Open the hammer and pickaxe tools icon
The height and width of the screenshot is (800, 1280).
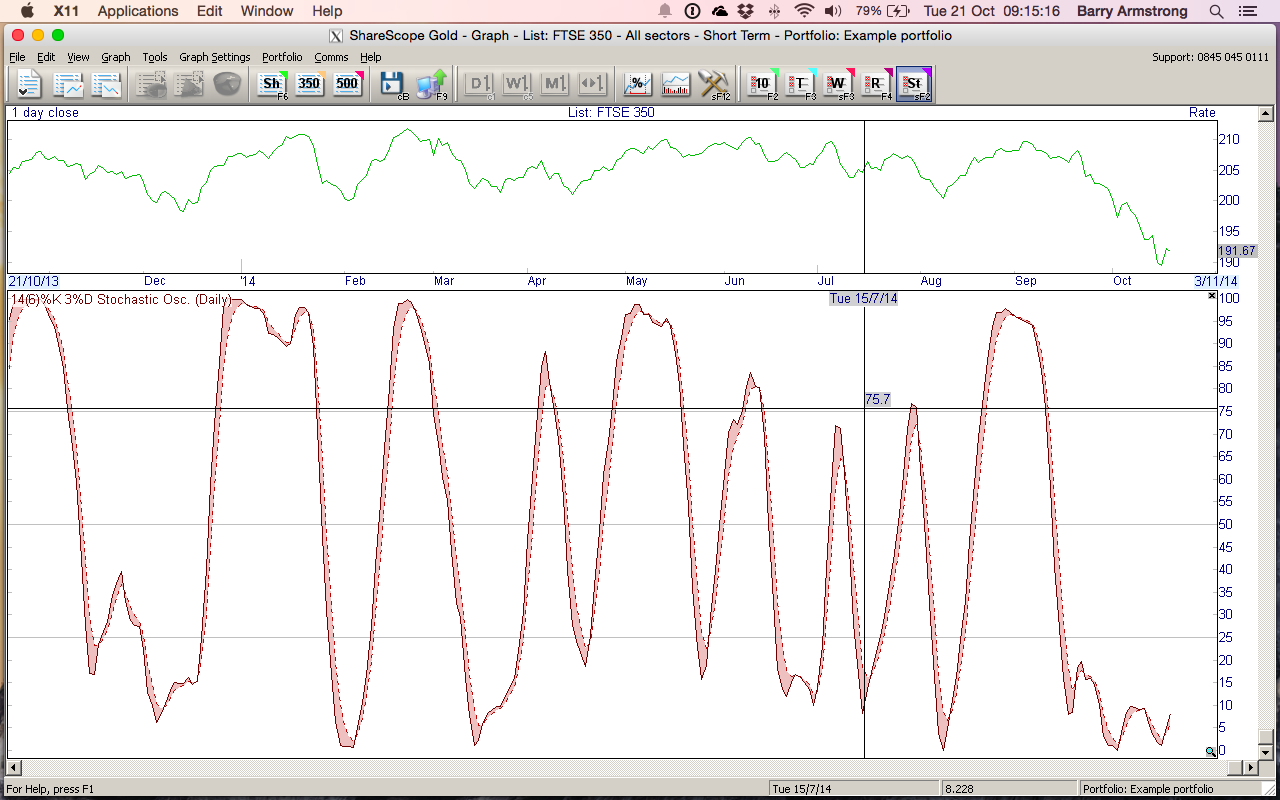tap(713, 84)
